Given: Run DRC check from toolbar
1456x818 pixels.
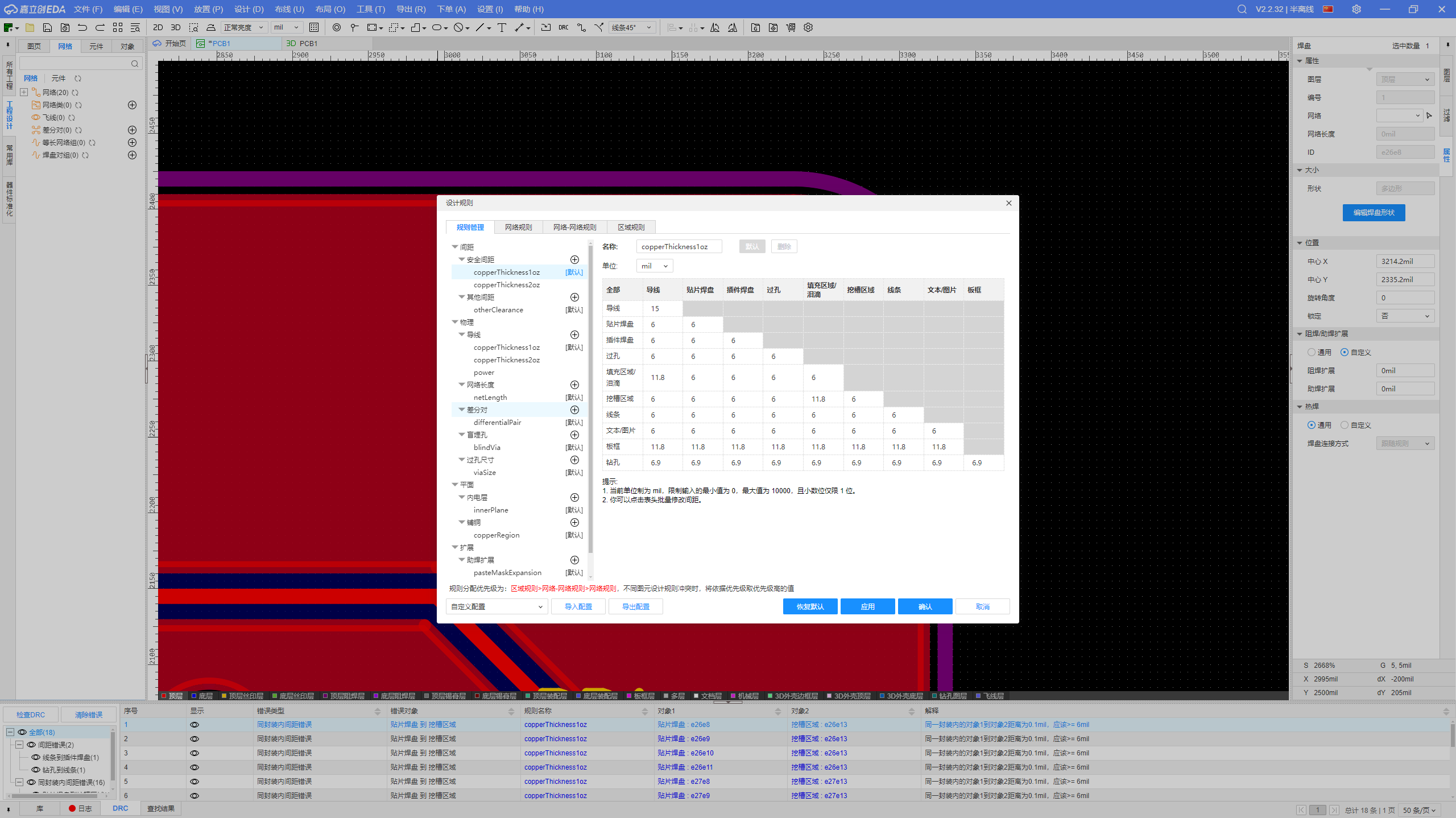Looking at the screenshot, I should click(563, 27).
